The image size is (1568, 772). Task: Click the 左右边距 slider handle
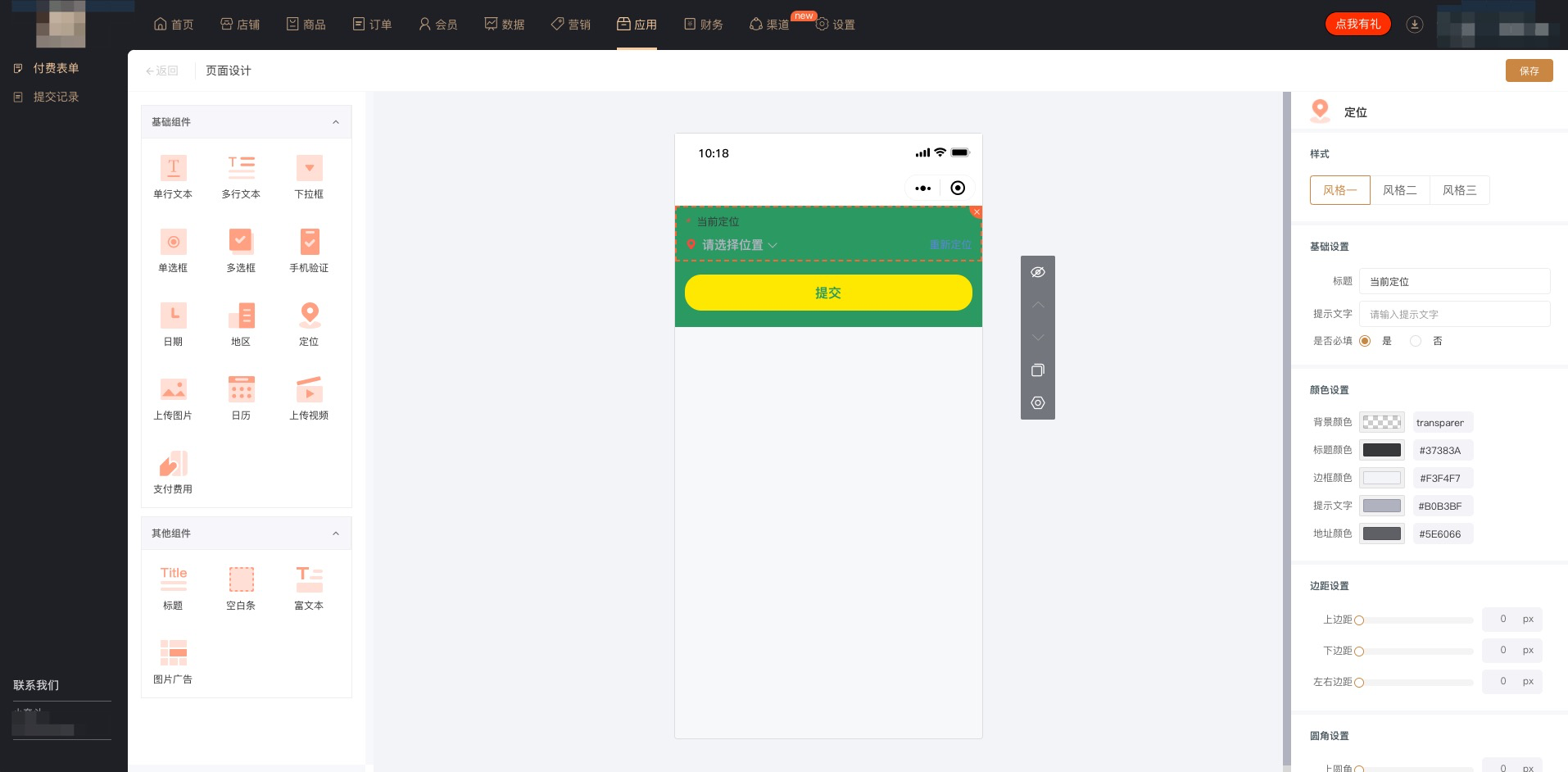(x=1359, y=683)
